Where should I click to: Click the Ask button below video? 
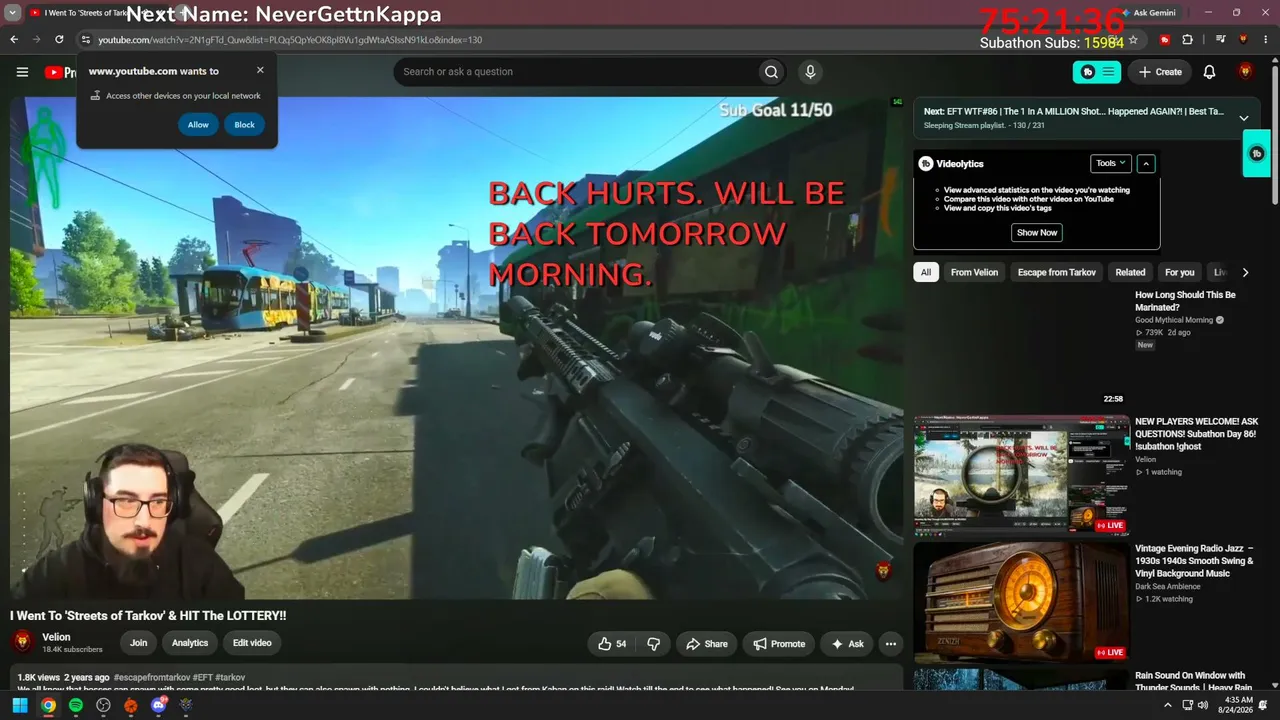coord(848,644)
